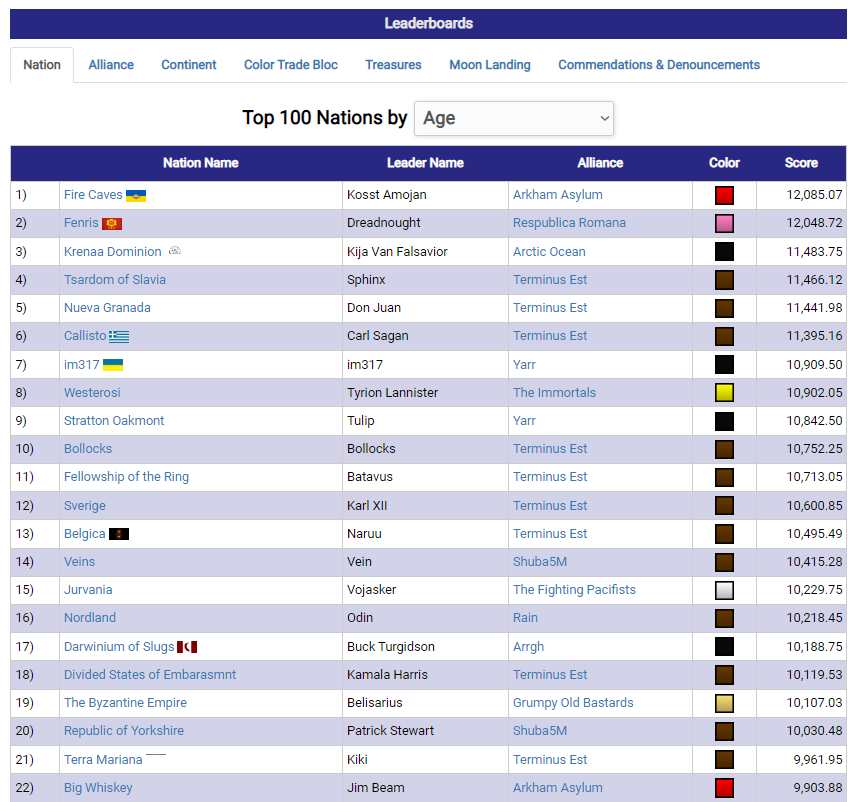The height and width of the screenshot is (802, 848).
Task: Click the Leader Name column header
Action: coord(425,163)
